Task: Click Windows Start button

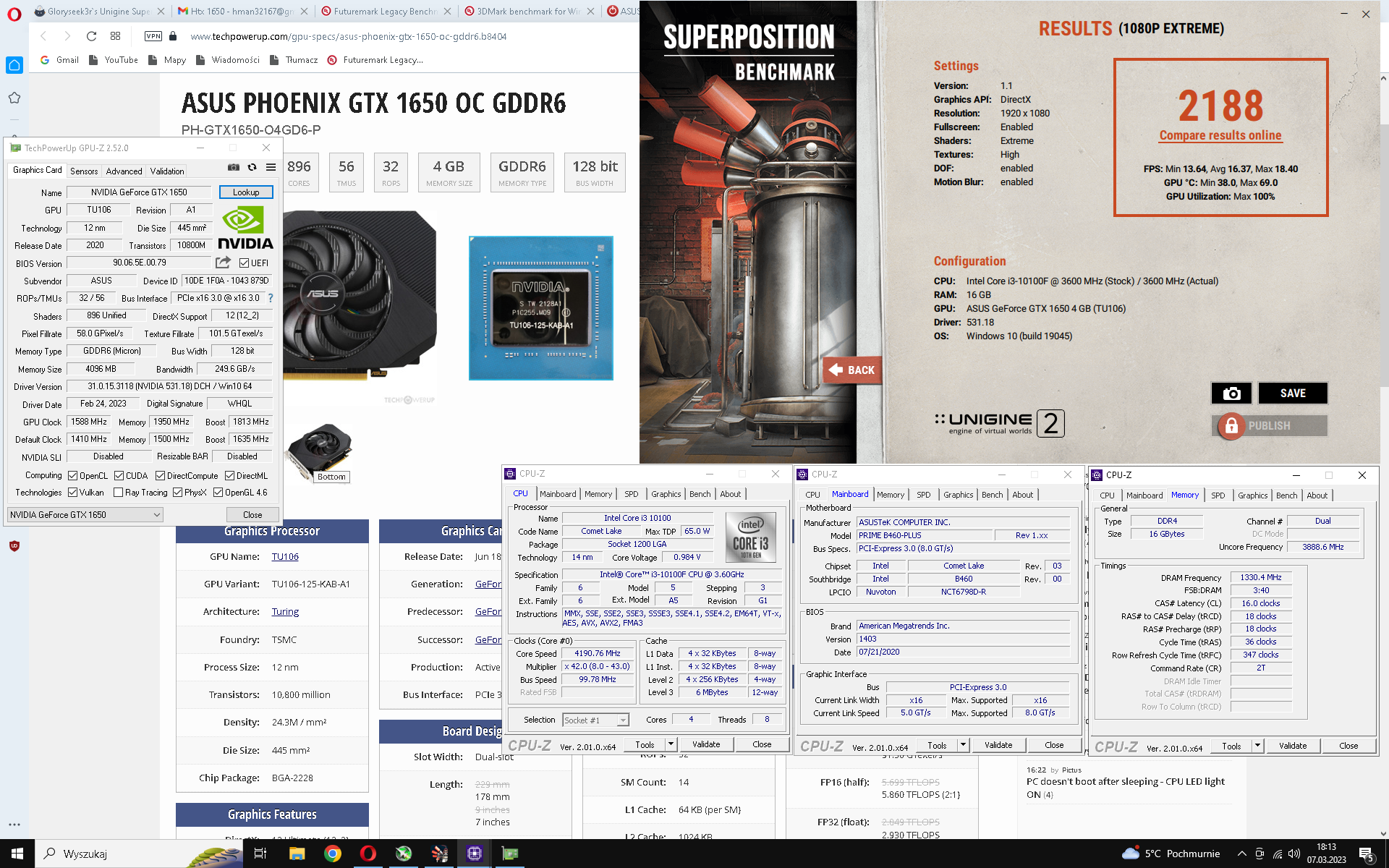Action: (x=17, y=854)
